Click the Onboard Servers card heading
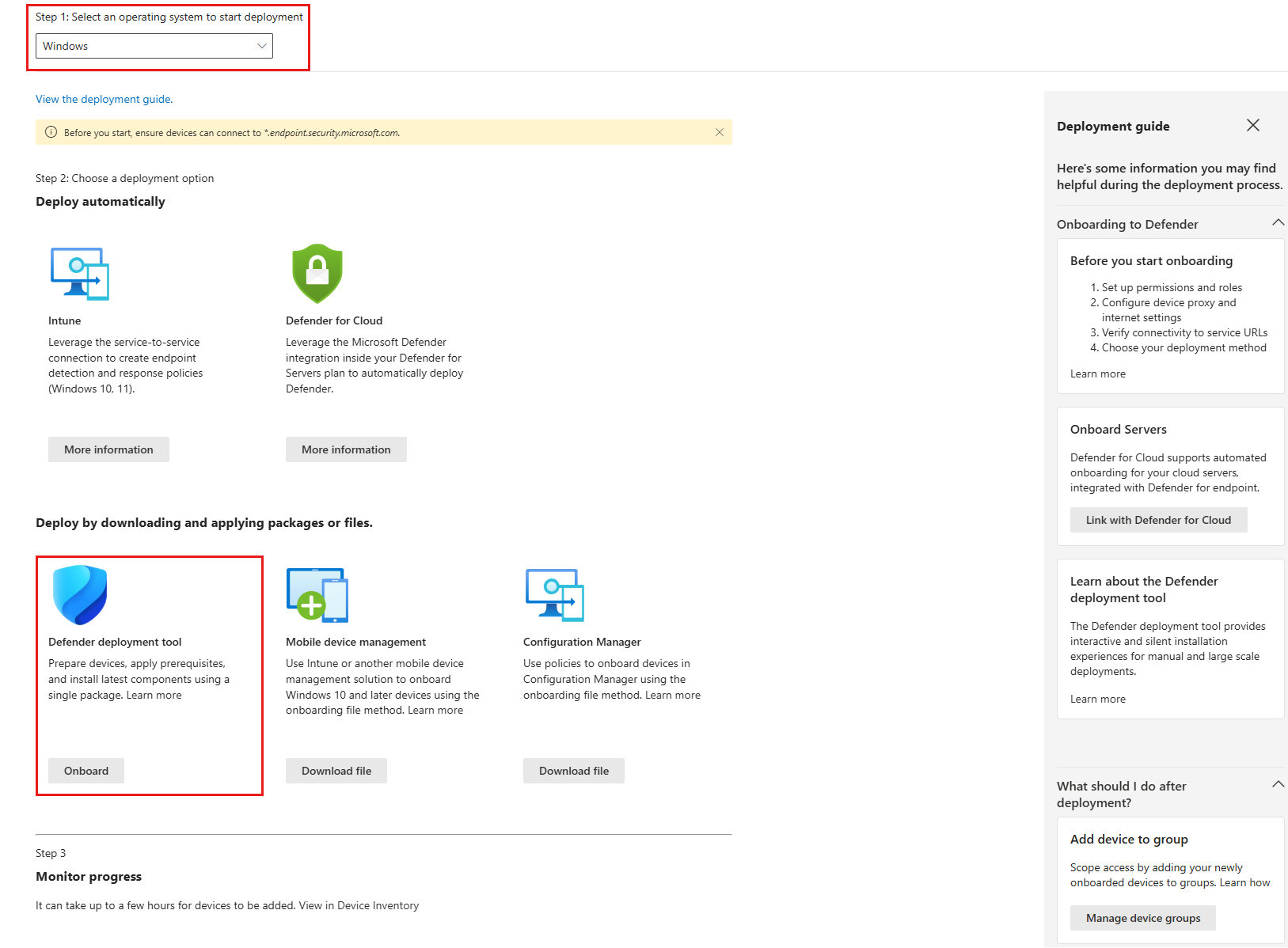The image size is (1288, 948). [1119, 429]
